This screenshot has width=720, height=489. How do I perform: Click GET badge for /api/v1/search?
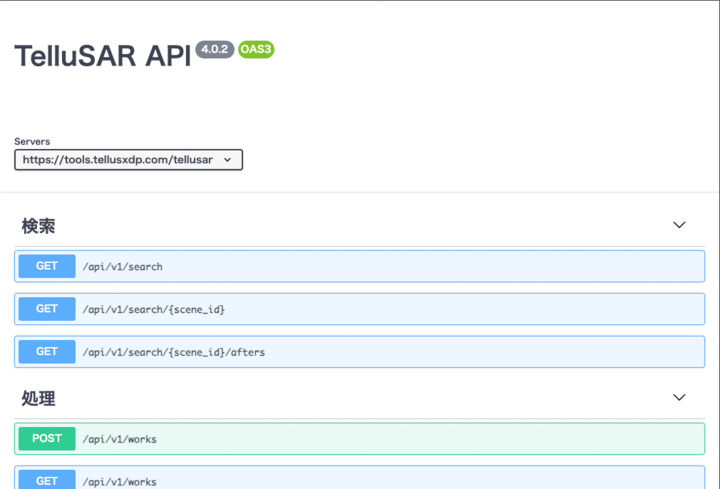[47, 267]
